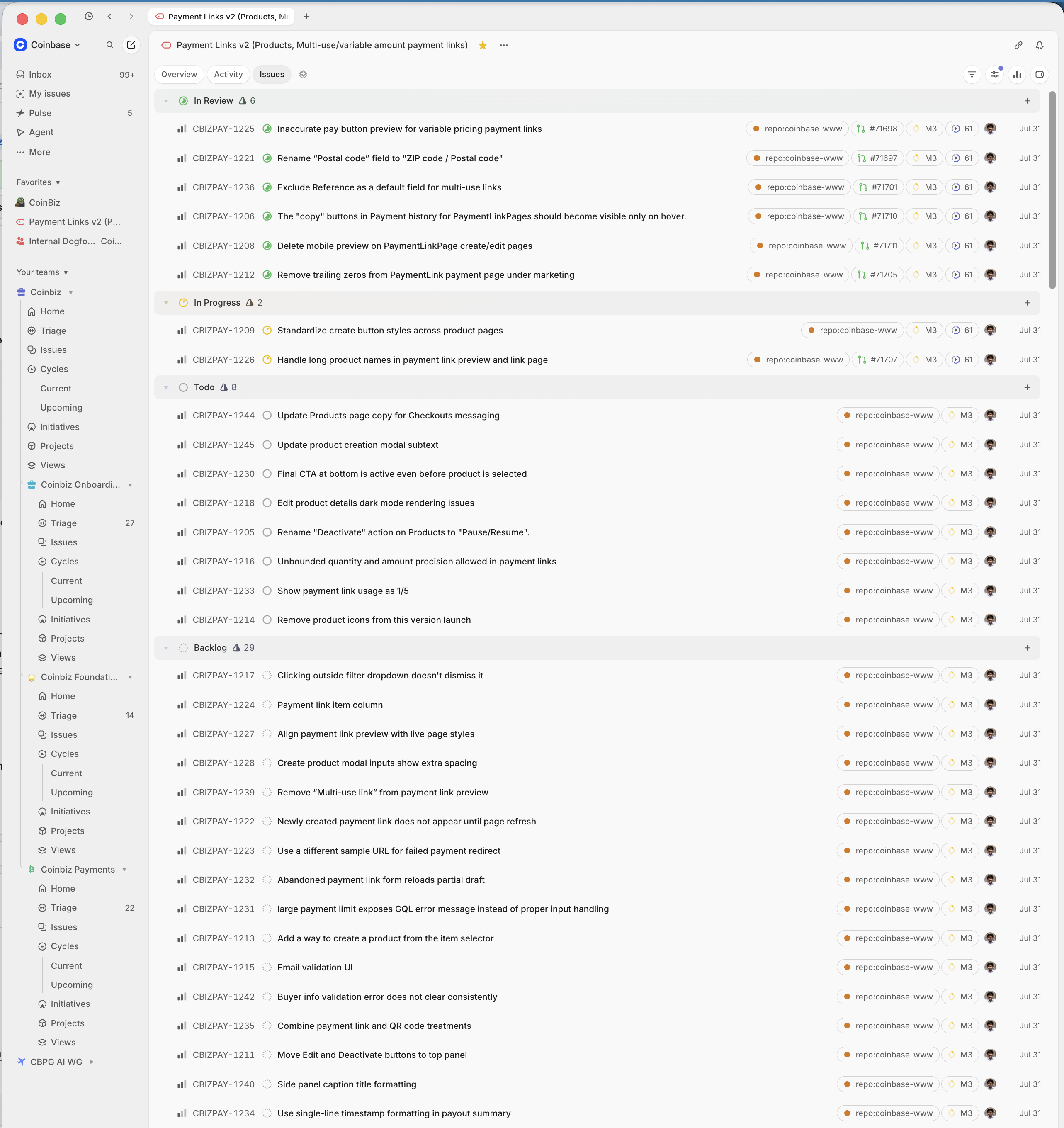
Task: Collapse the Backlog group
Action: click(166, 648)
